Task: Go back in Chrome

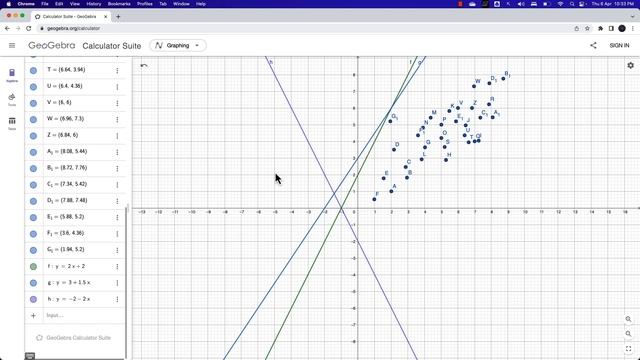Action: (x=7, y=28)
